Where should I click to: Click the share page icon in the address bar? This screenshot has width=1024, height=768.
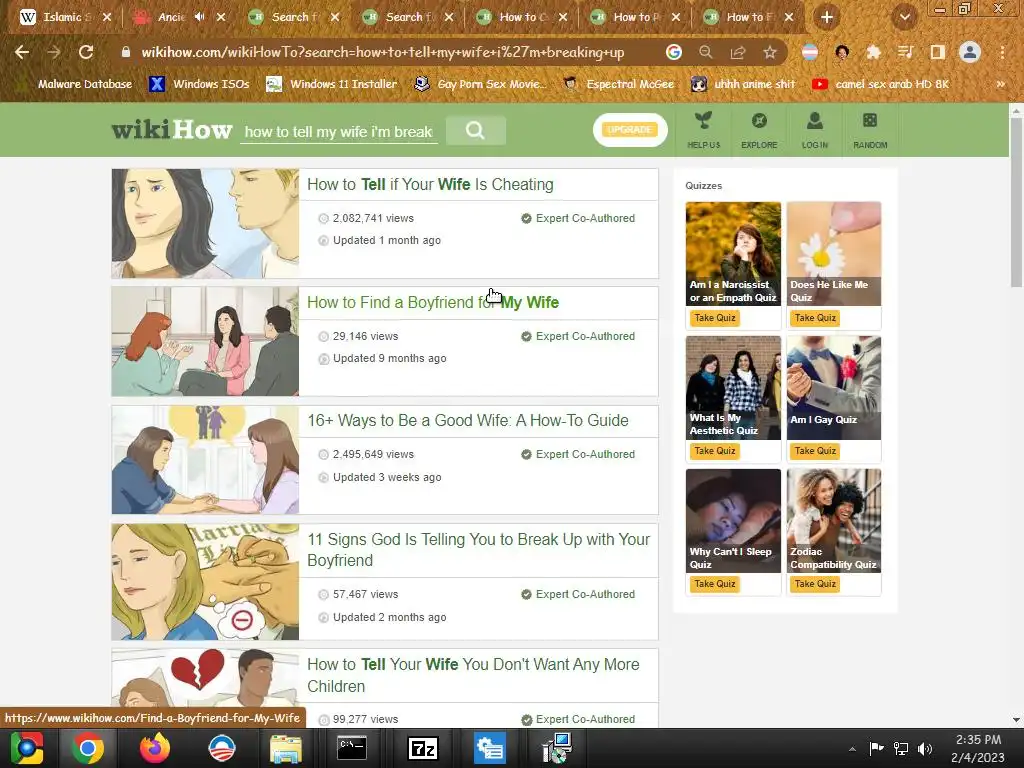[738, 52]
